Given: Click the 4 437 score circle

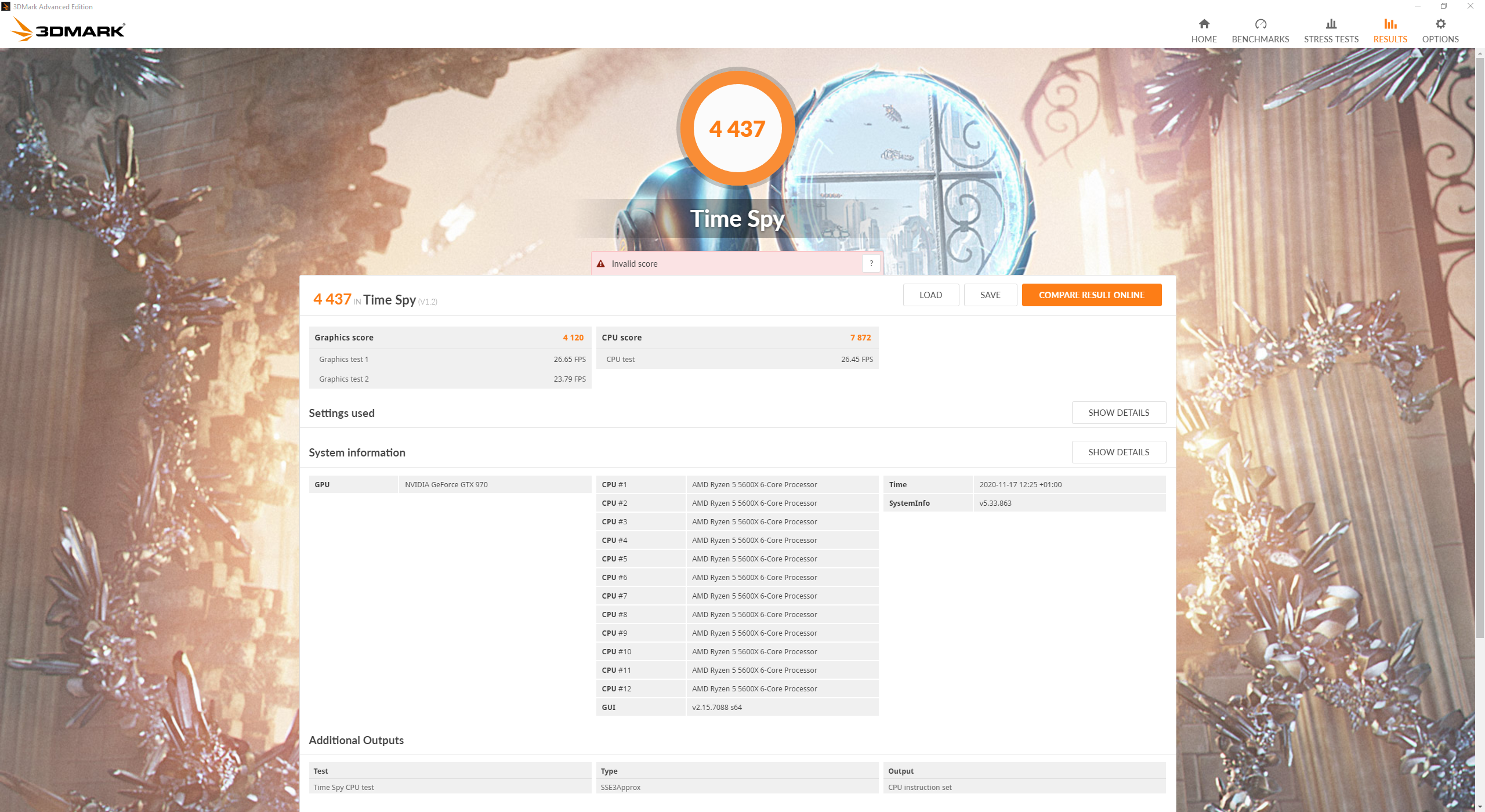Looking at the screenshot, I should click(737, 129).
